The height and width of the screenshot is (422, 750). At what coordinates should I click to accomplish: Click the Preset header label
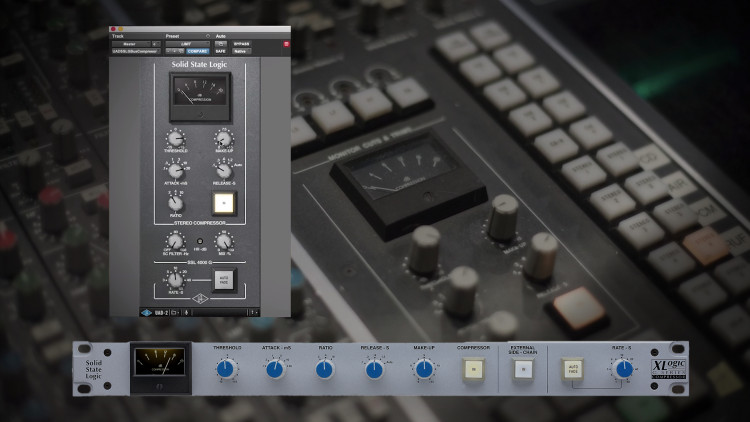[x=172, y=36]
